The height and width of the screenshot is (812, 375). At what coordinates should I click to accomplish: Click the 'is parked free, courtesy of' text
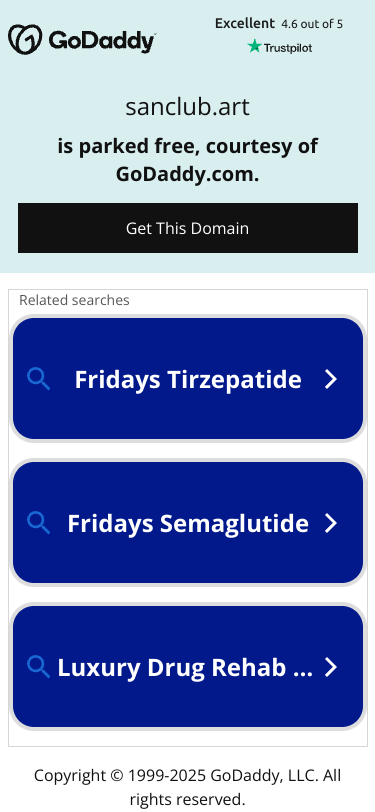188,146
